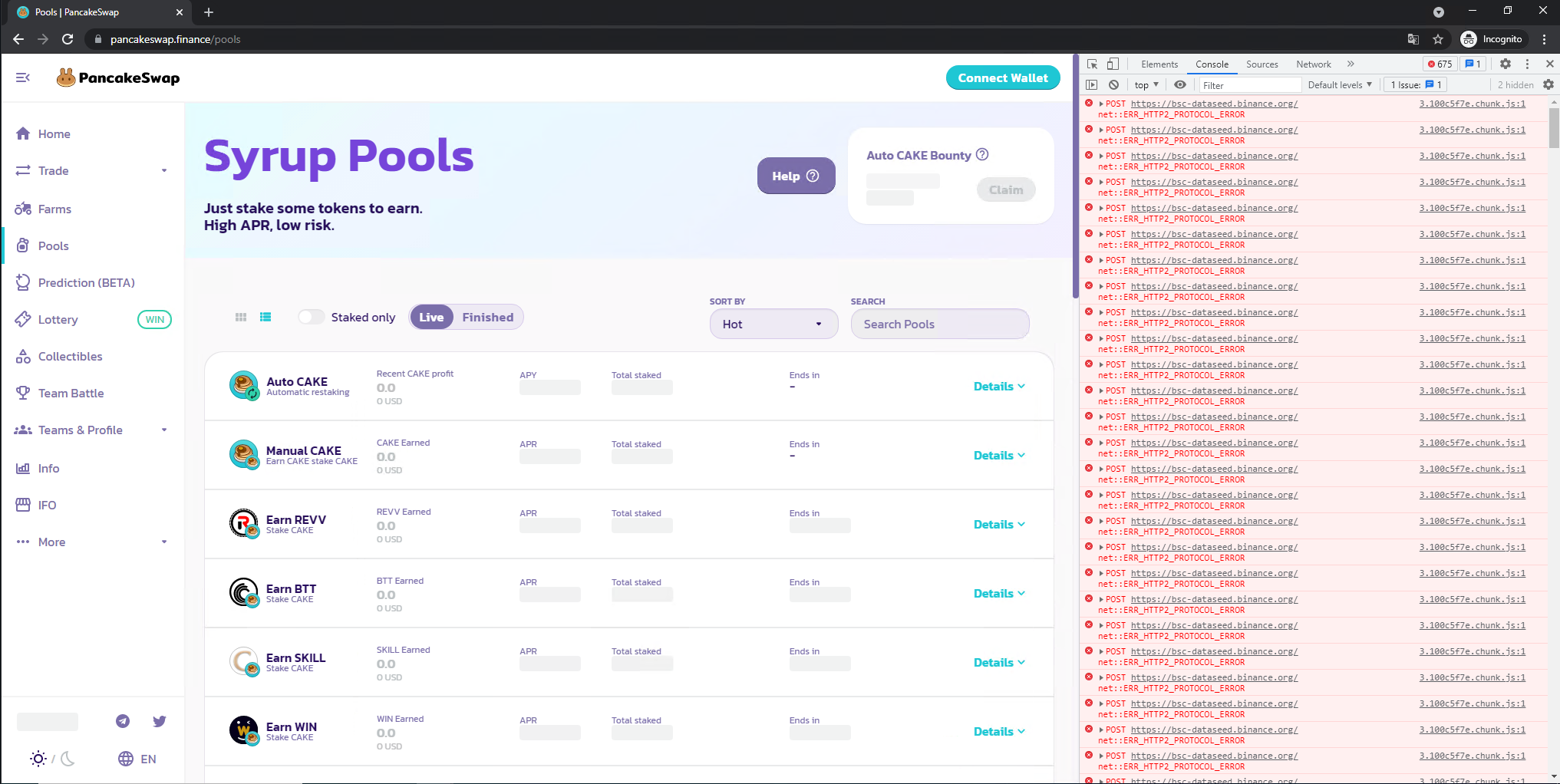Screen dimensions: 1560x784
Task: Click the Search Pools input field
Action: [939, 324]
